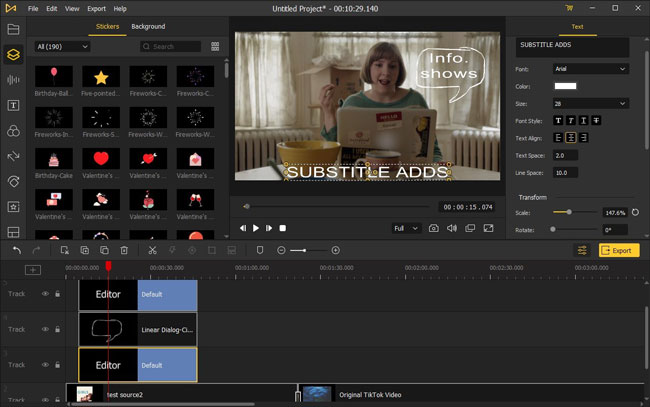Switch to the Background tab
The width and height of the screenshot is (650, 407).
(x=148, y=27)
